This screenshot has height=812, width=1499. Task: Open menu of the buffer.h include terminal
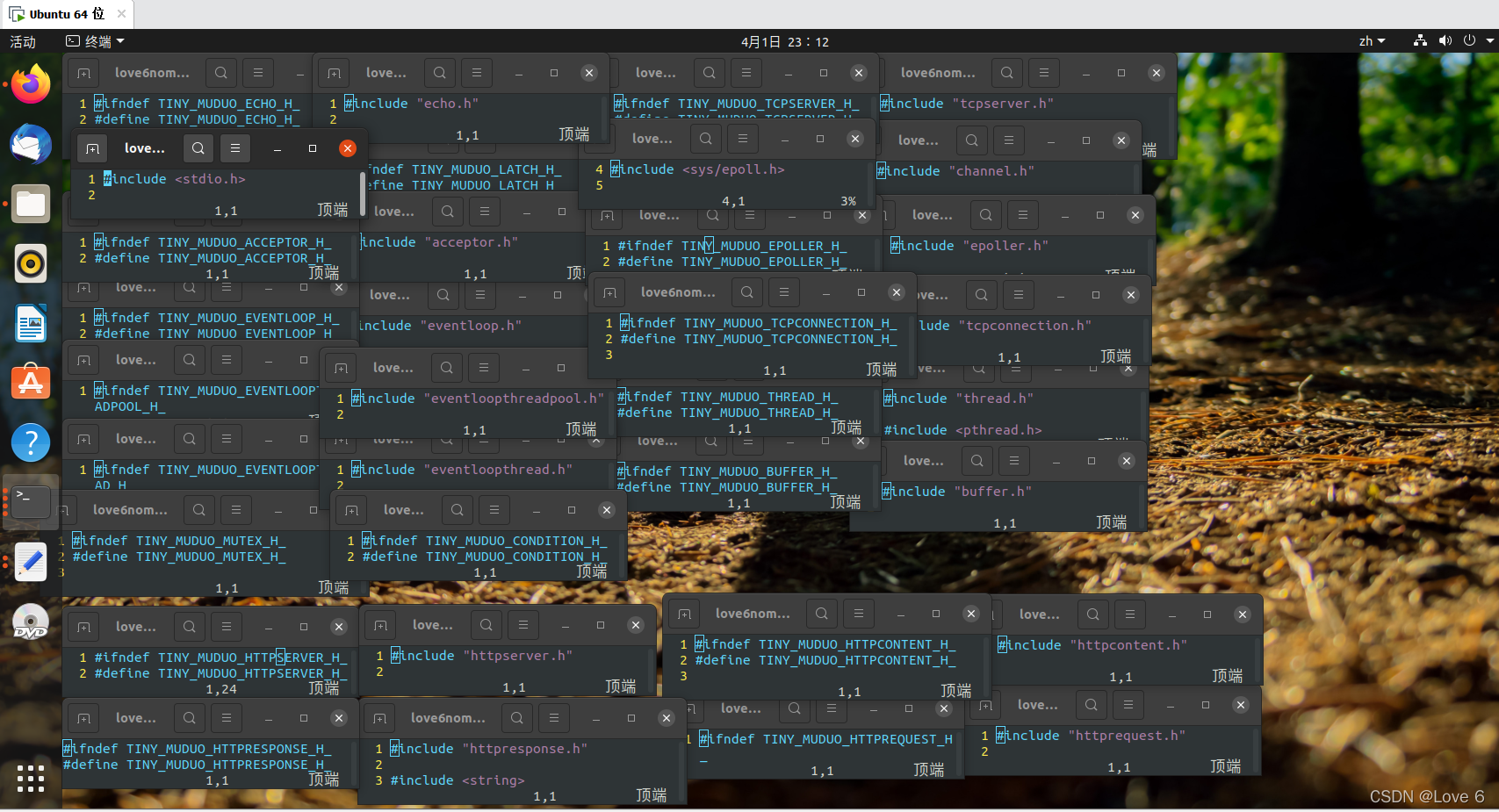pyautogui.click(x=1014, y=461)
